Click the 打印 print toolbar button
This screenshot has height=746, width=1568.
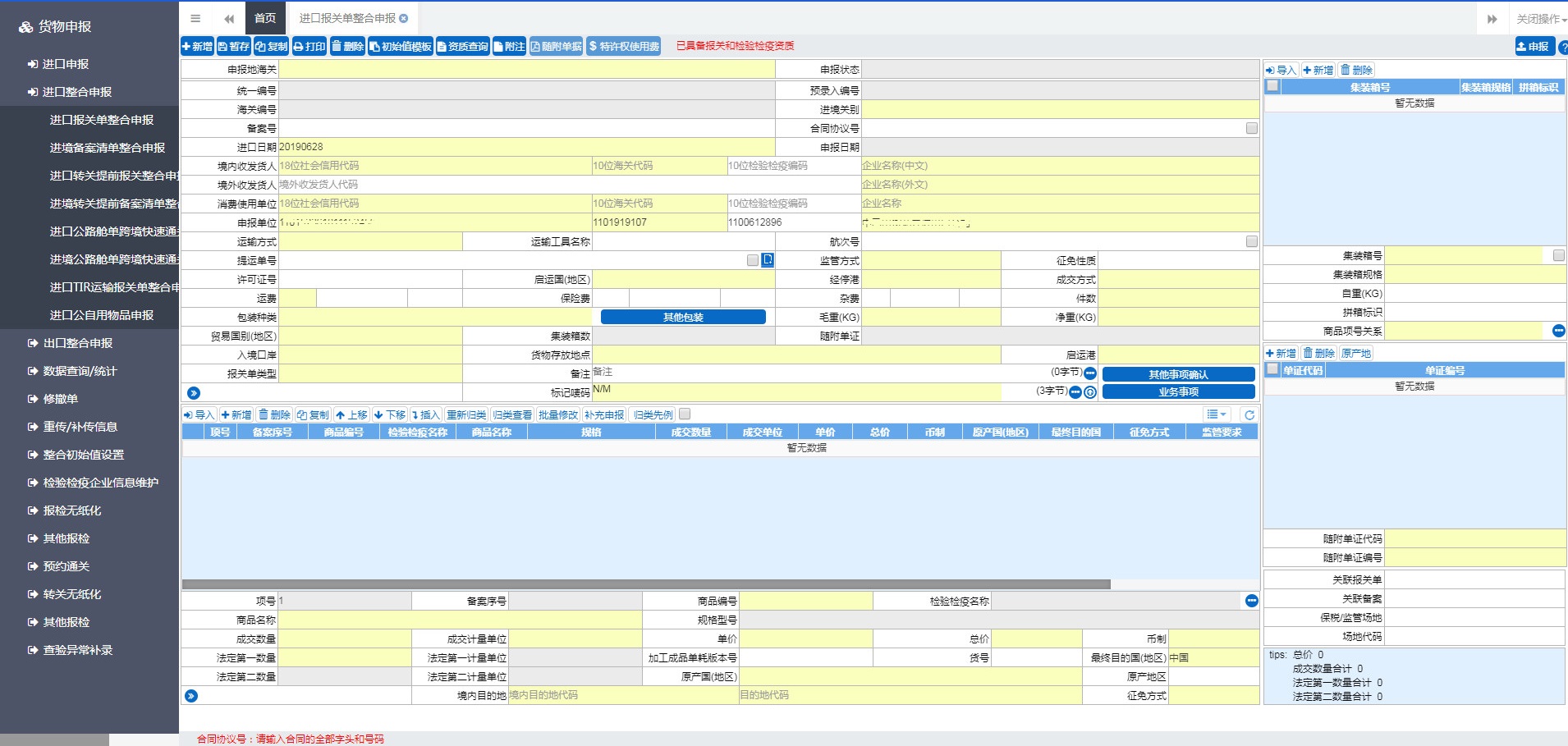click(x=309, y=46)
